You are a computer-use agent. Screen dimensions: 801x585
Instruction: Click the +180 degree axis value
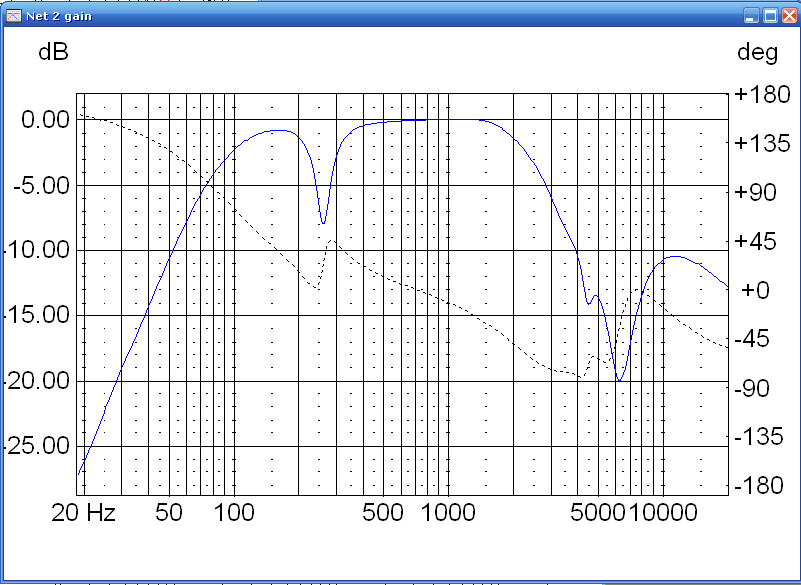[x=762, y=95]
